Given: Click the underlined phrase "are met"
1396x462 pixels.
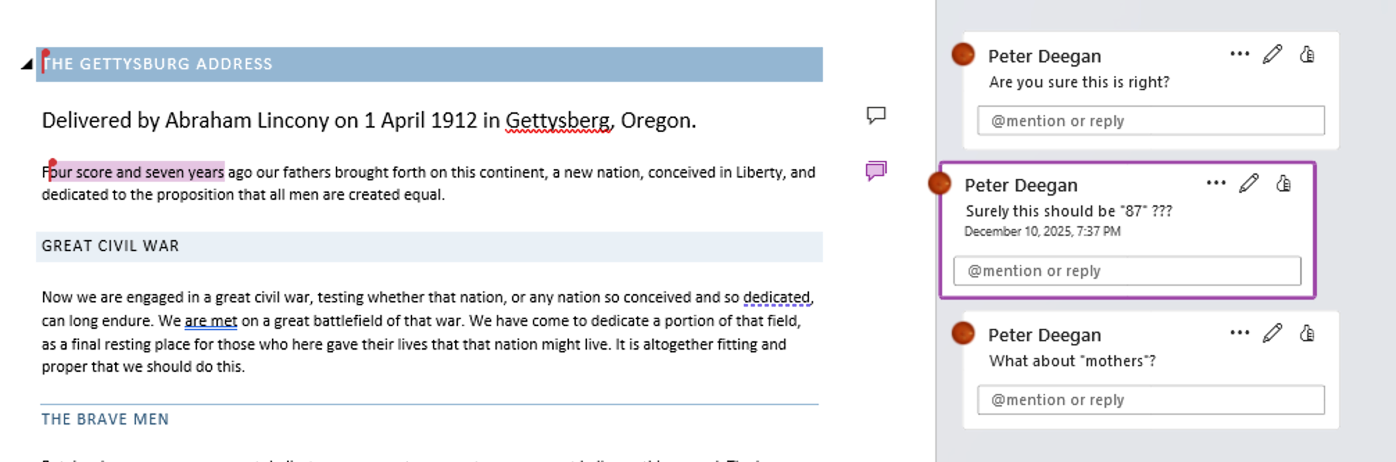Looking at the screenshot, I should [210, 322].
